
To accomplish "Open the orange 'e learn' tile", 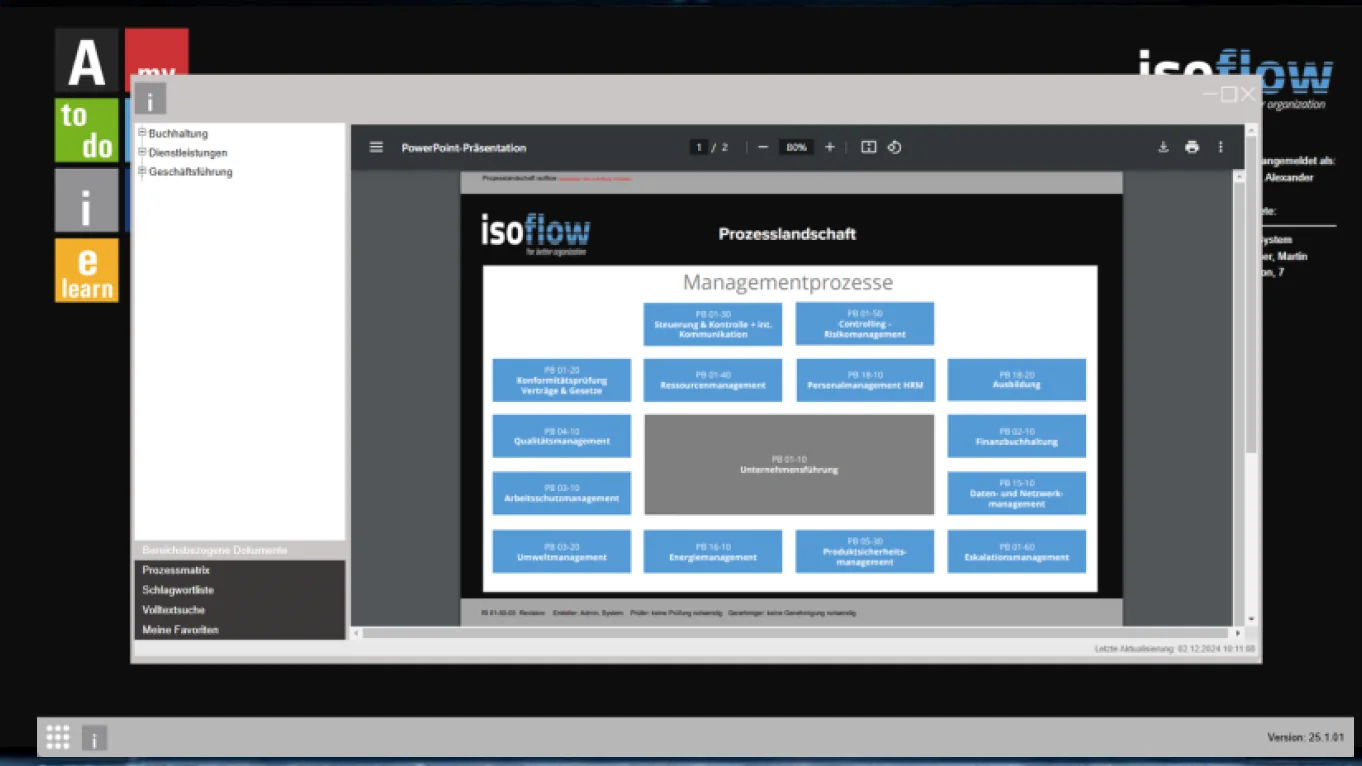I will 86,270.
